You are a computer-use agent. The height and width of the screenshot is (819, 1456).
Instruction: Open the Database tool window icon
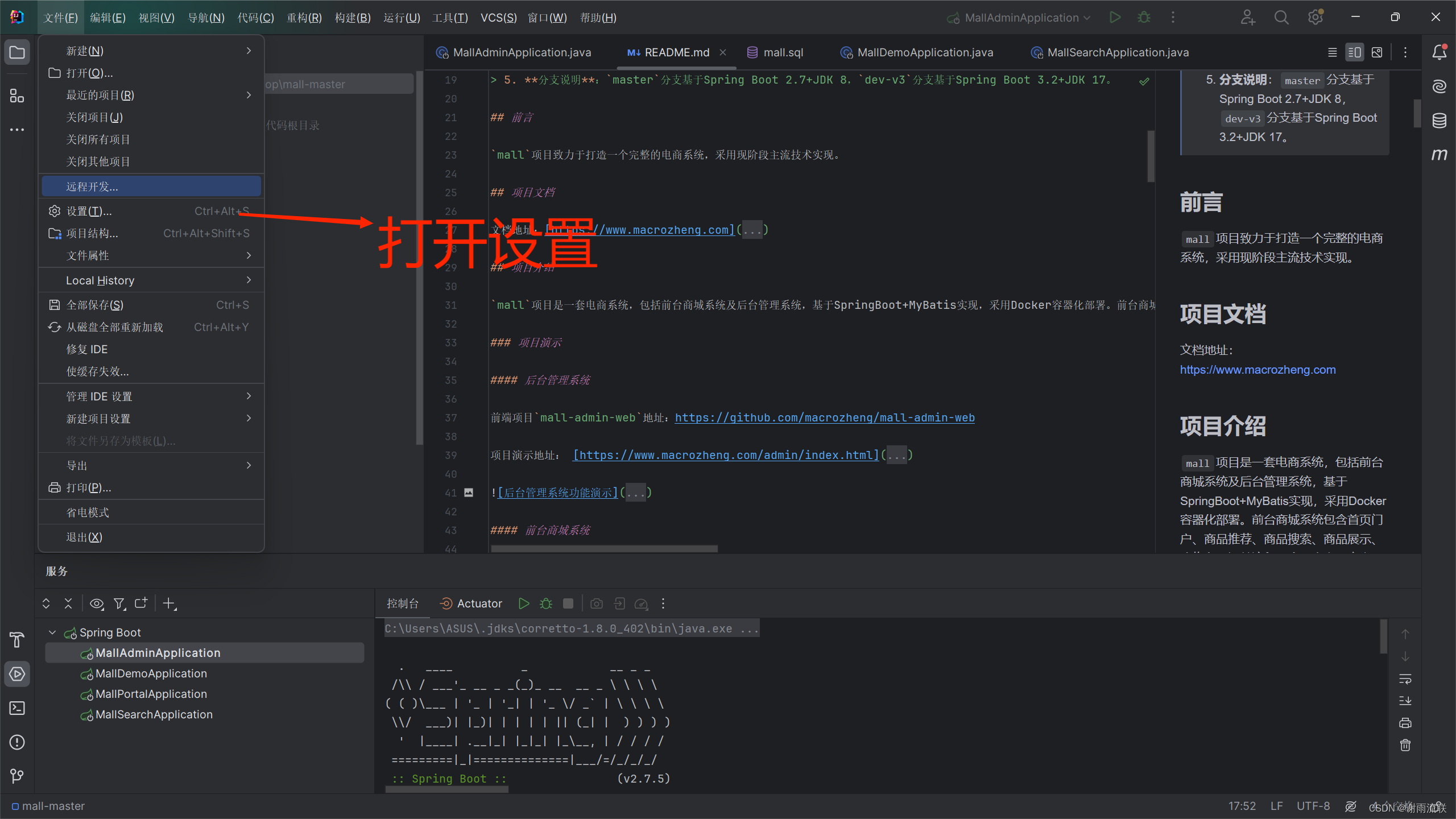point(1439,121)
